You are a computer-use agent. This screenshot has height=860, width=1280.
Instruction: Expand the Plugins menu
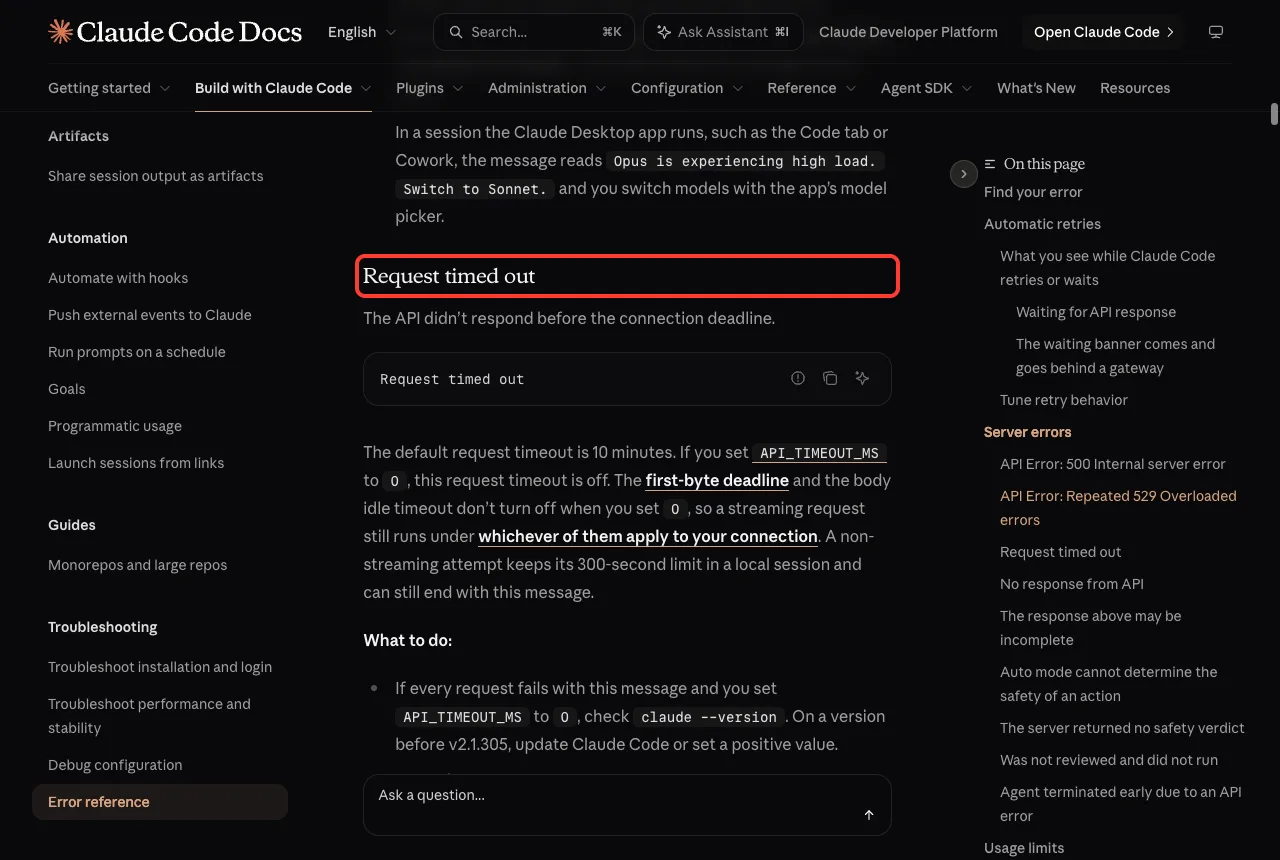click(430, 88)
